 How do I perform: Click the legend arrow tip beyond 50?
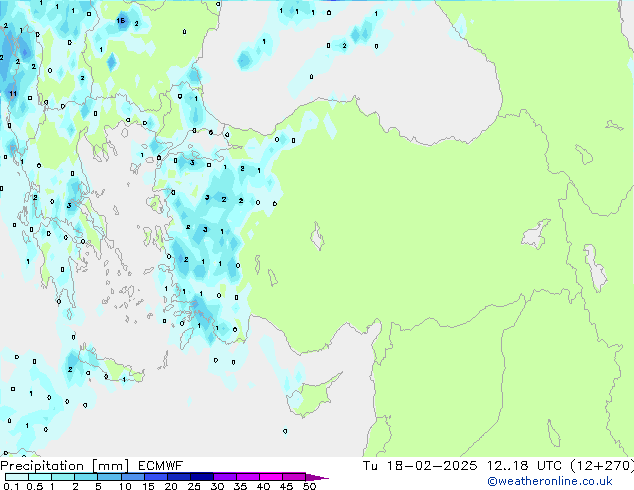pyautogui.click(x=317, y=477)
